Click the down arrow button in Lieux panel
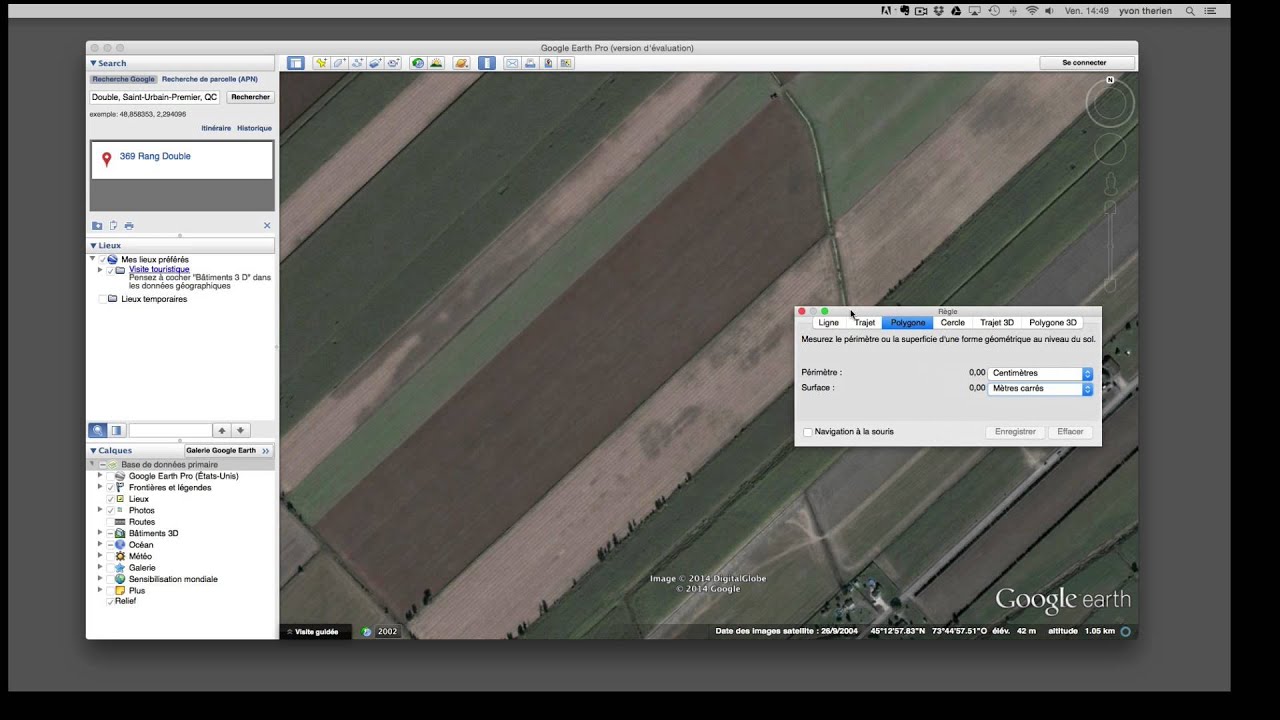1280x720 pixels. [241, 430]
